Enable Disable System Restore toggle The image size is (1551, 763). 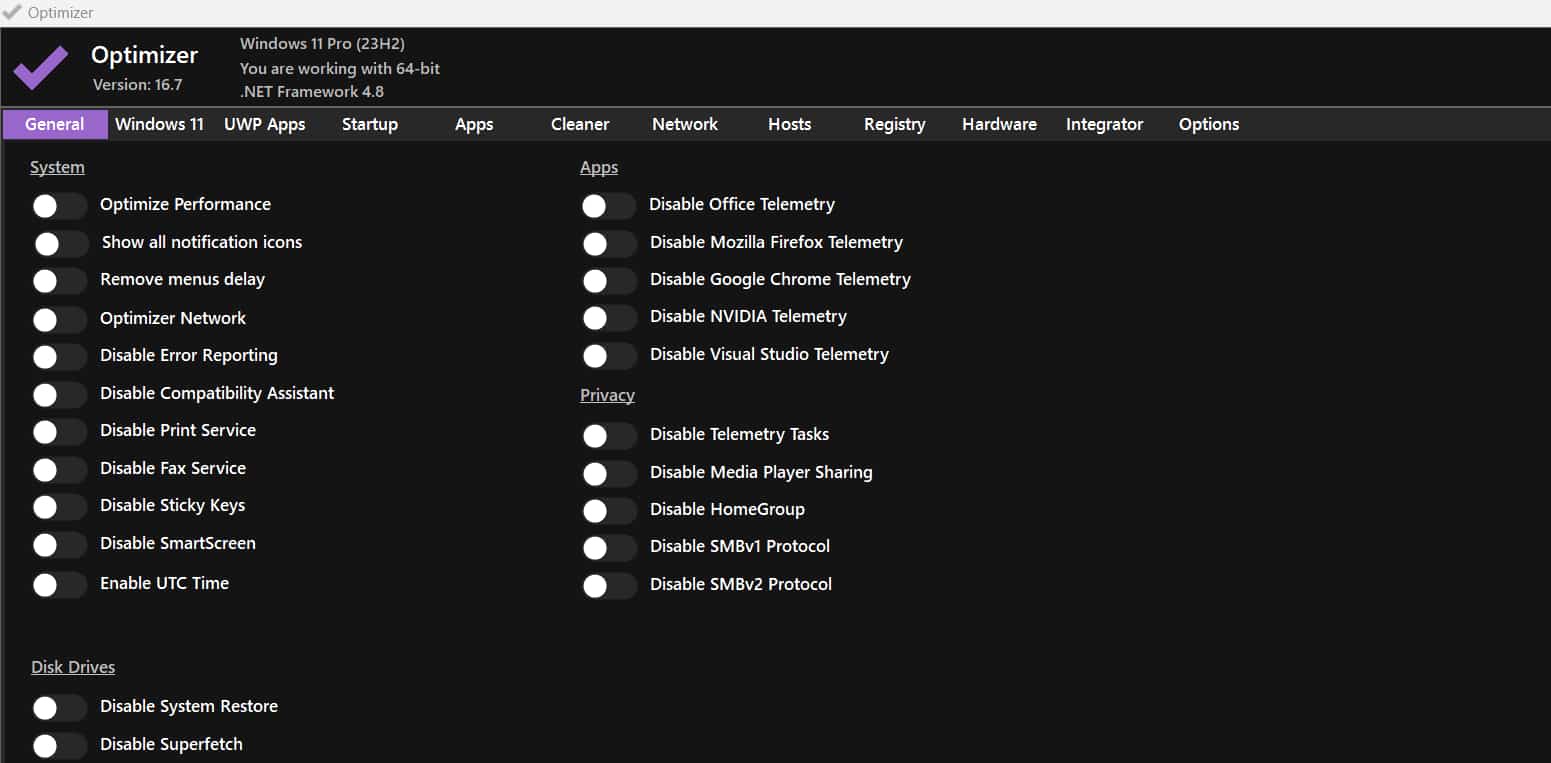pos(59,708)
